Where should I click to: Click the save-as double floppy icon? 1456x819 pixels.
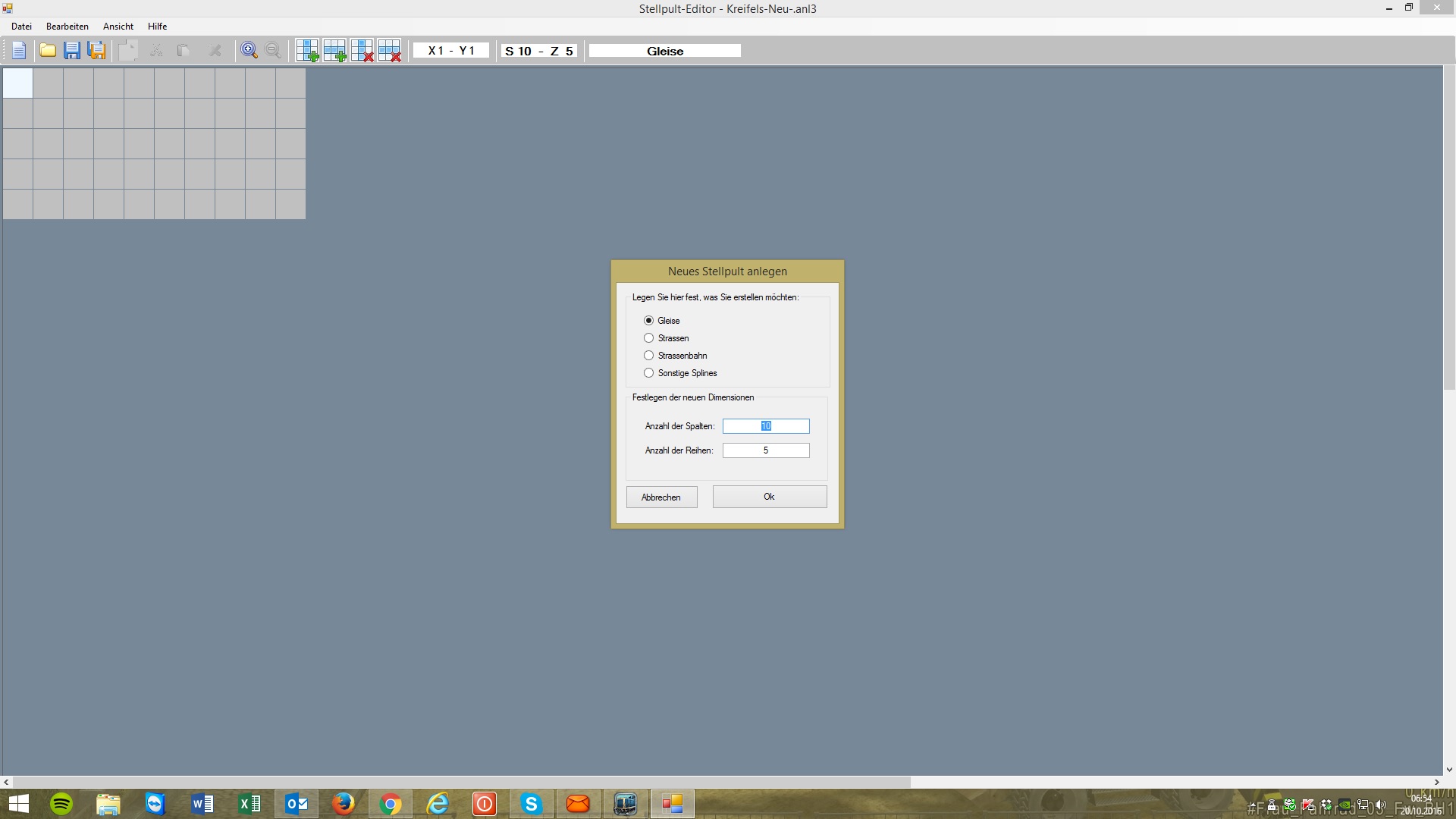tap(97, 51)
